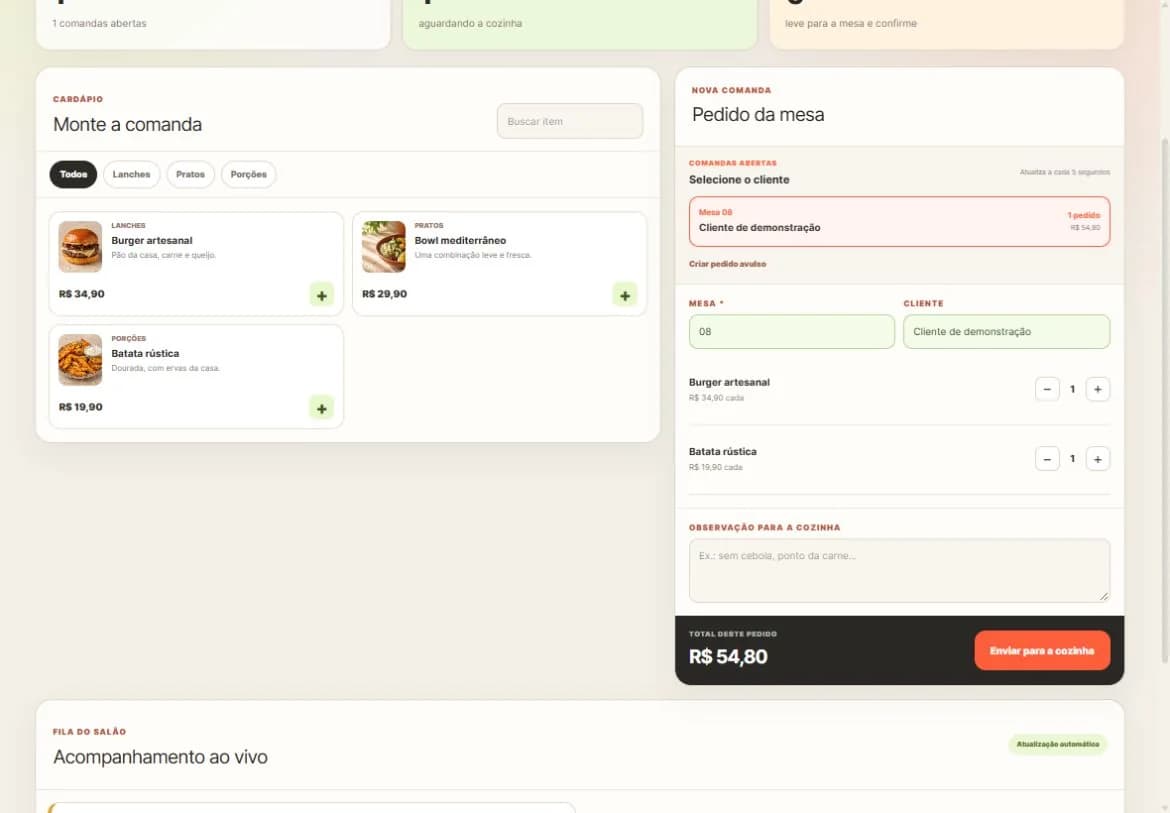Click the Buscar item search field
Screen dimensions: 1170x813
click(x=570, y=121)
